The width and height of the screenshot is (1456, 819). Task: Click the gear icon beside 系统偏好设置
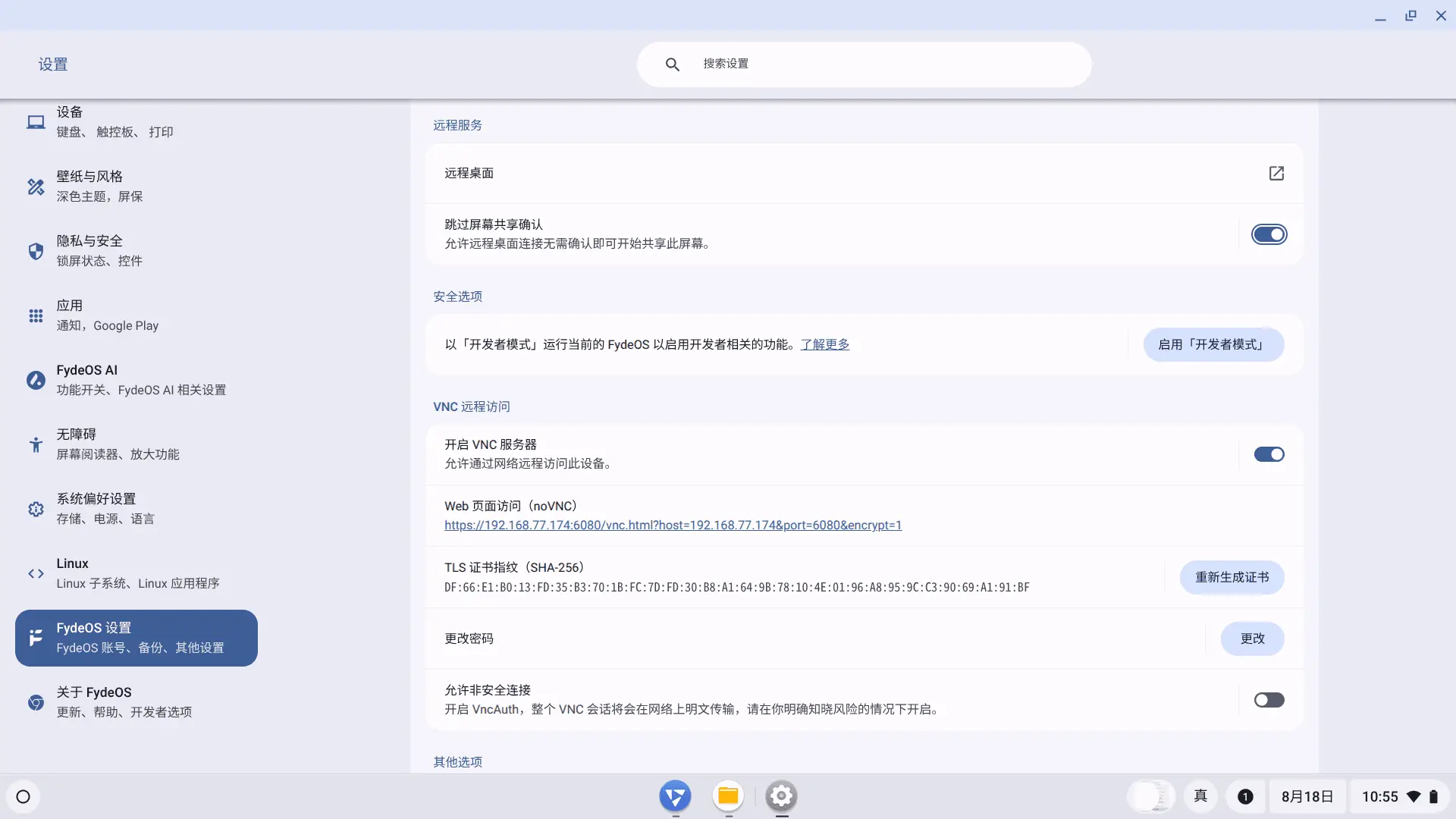click(36, 509)
